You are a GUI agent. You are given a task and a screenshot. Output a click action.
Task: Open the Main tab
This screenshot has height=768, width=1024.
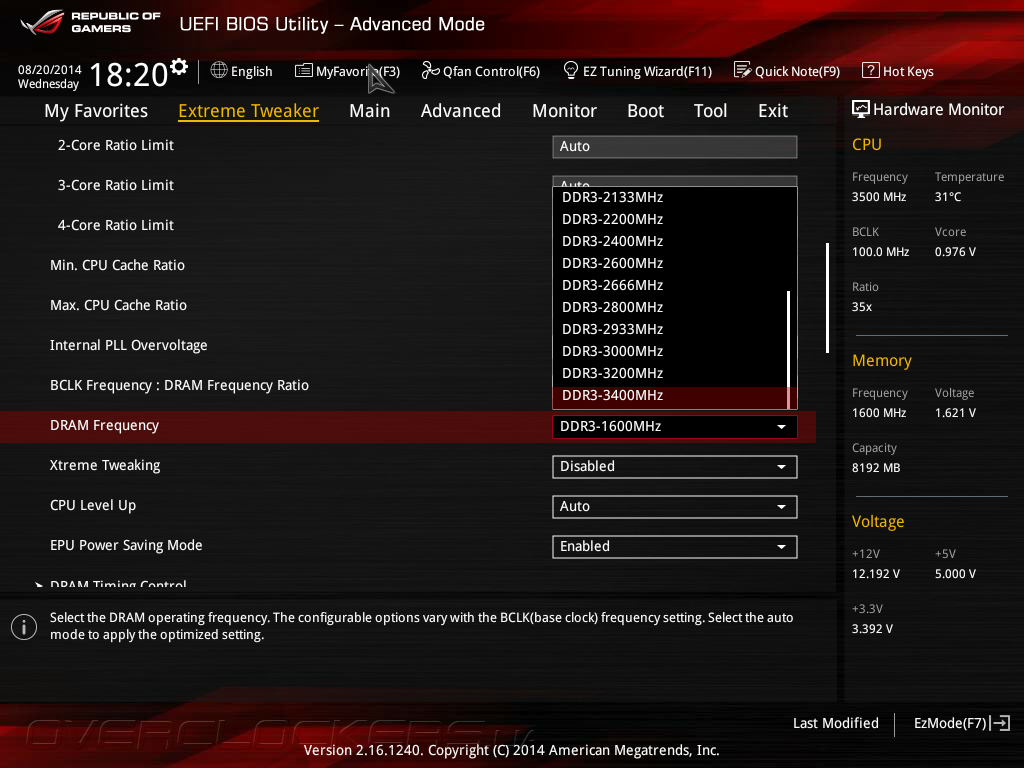pyautogui.click(x=370, y=111)
